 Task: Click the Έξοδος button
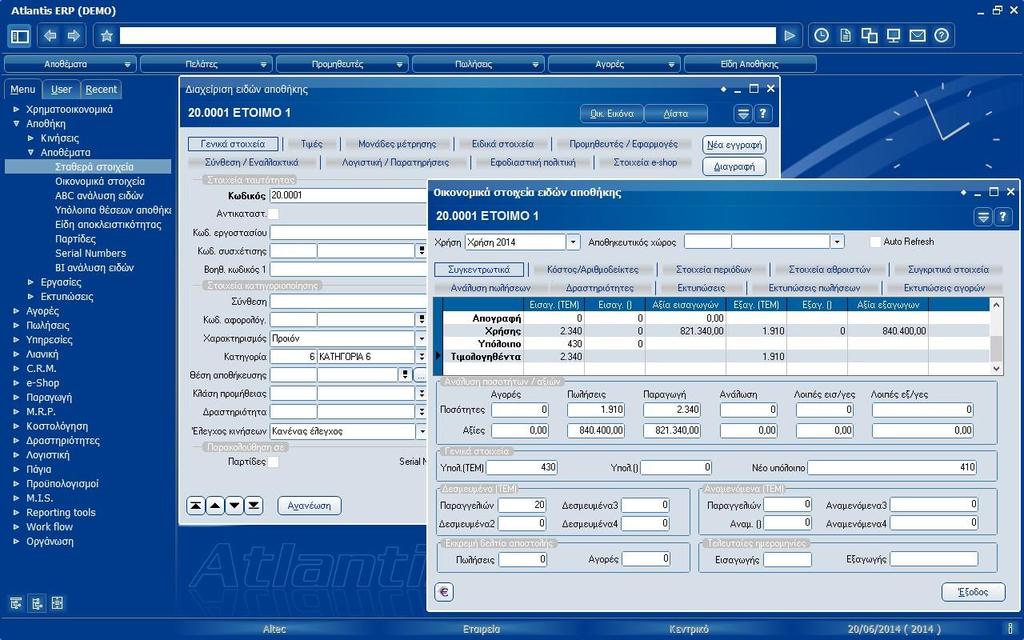point(972,592)
